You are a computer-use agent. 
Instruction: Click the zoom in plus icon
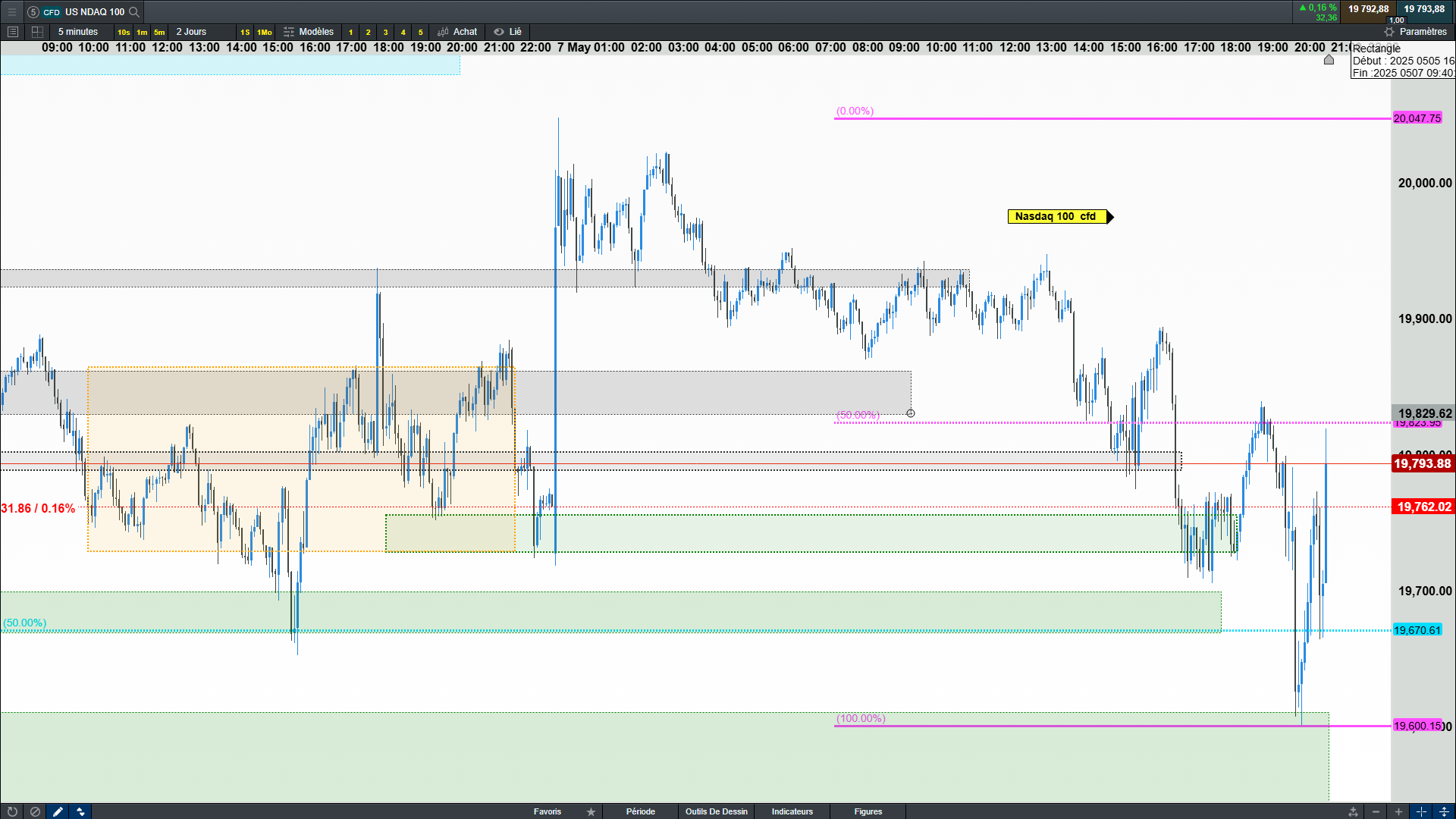[x=1398, y=811]
